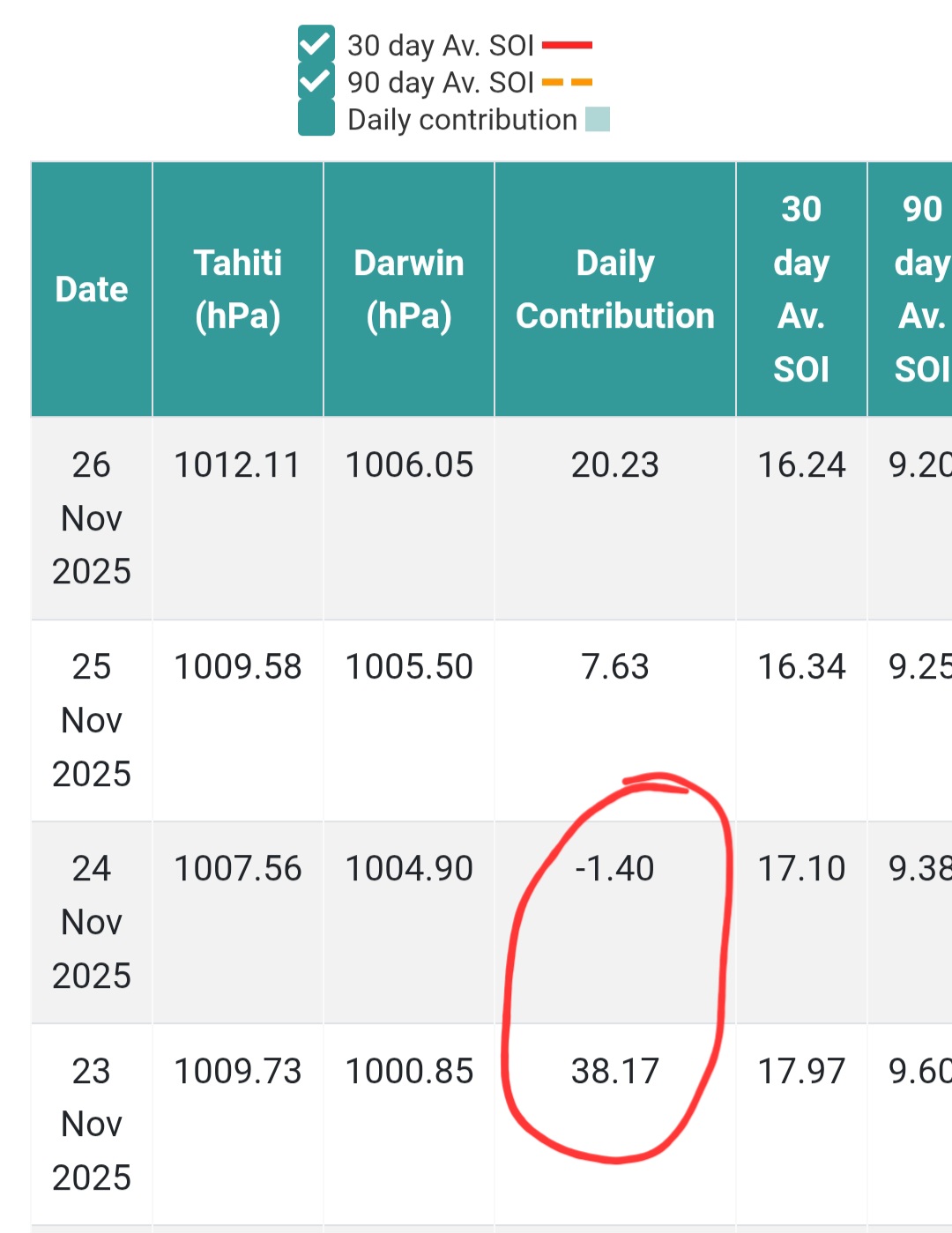The height and width of the screenshot is (1233, 952).
Task: Click the Date column header
Action: point(92,289)
